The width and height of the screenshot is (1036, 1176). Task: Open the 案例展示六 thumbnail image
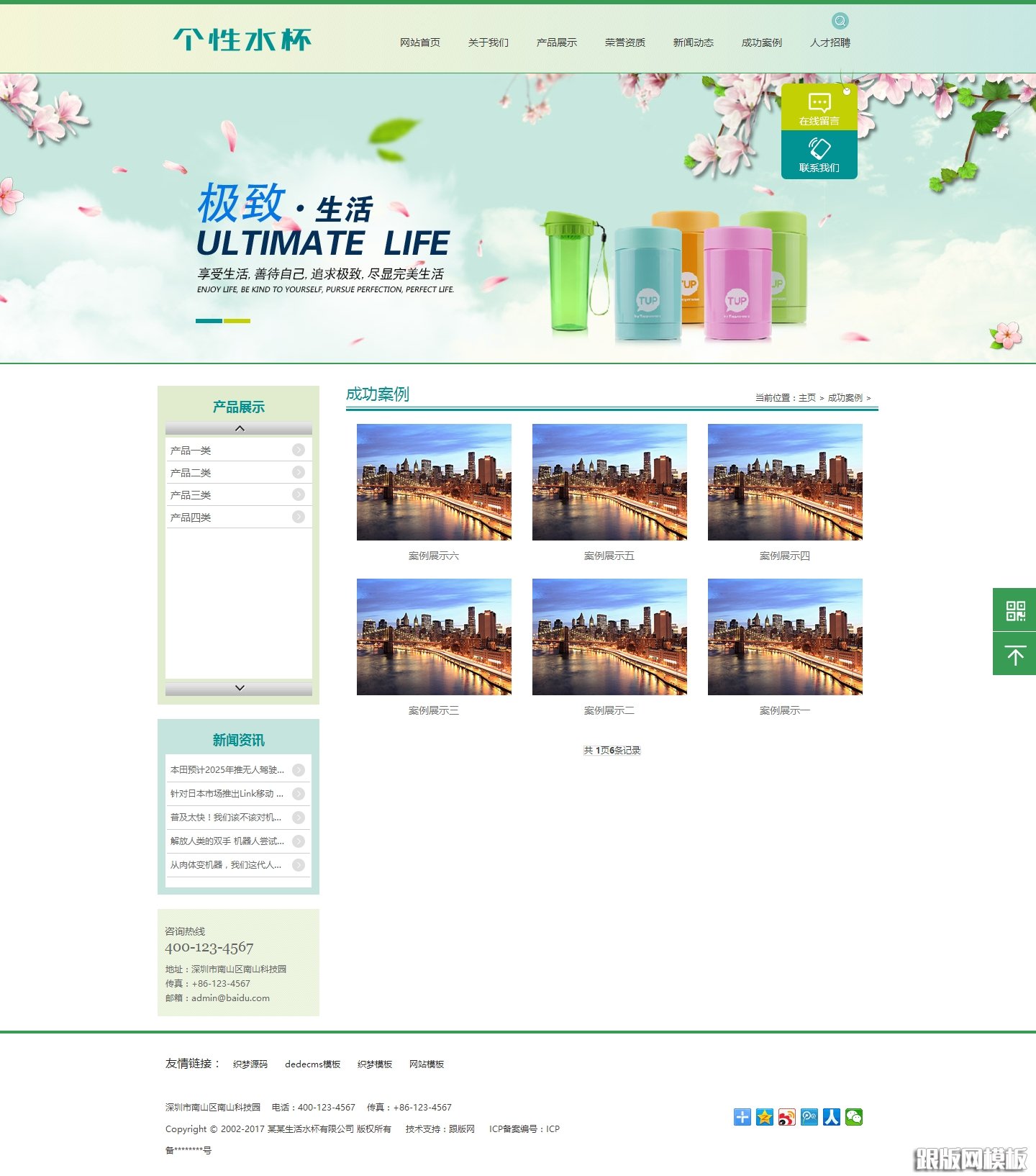tap(434, 482)
